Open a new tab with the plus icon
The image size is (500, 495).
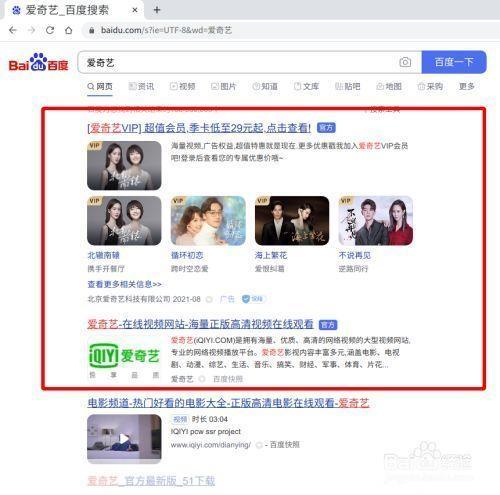[x=157, y=10]
